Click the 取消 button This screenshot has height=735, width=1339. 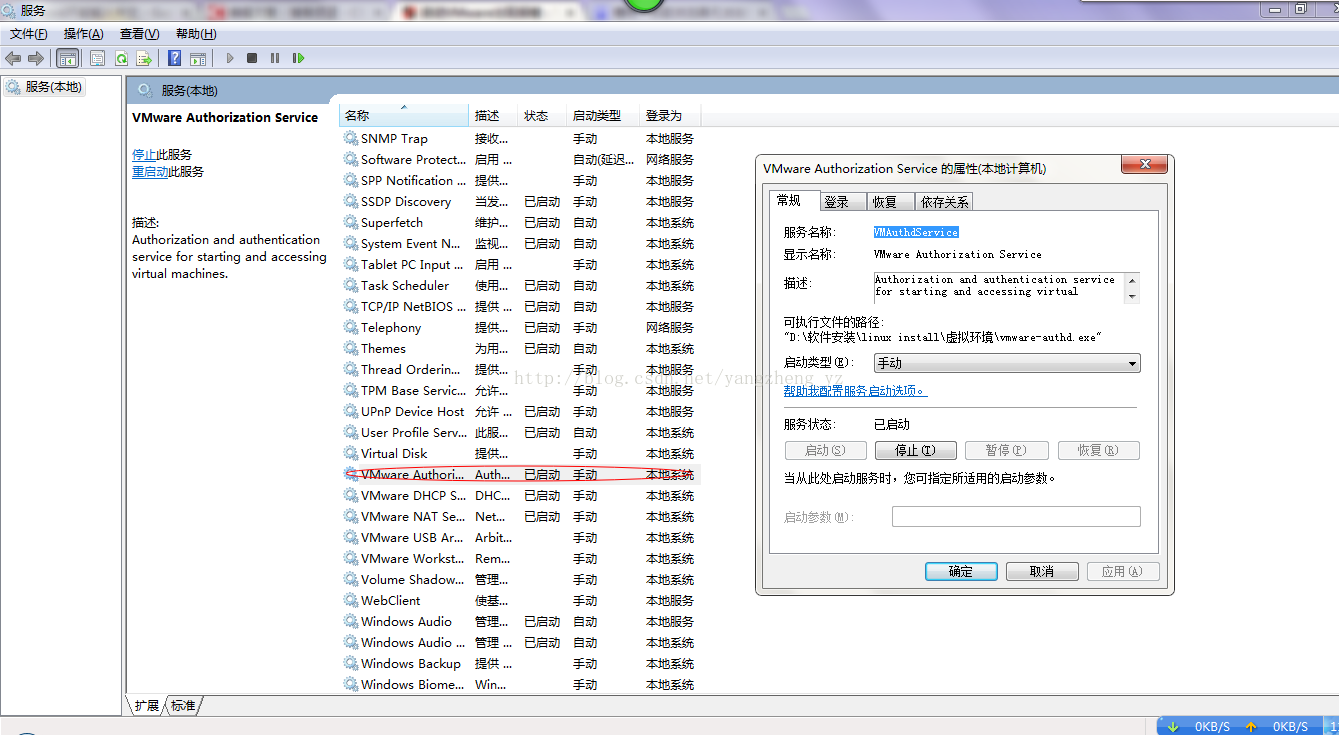pyautogui.click(x=1041, y=572)
